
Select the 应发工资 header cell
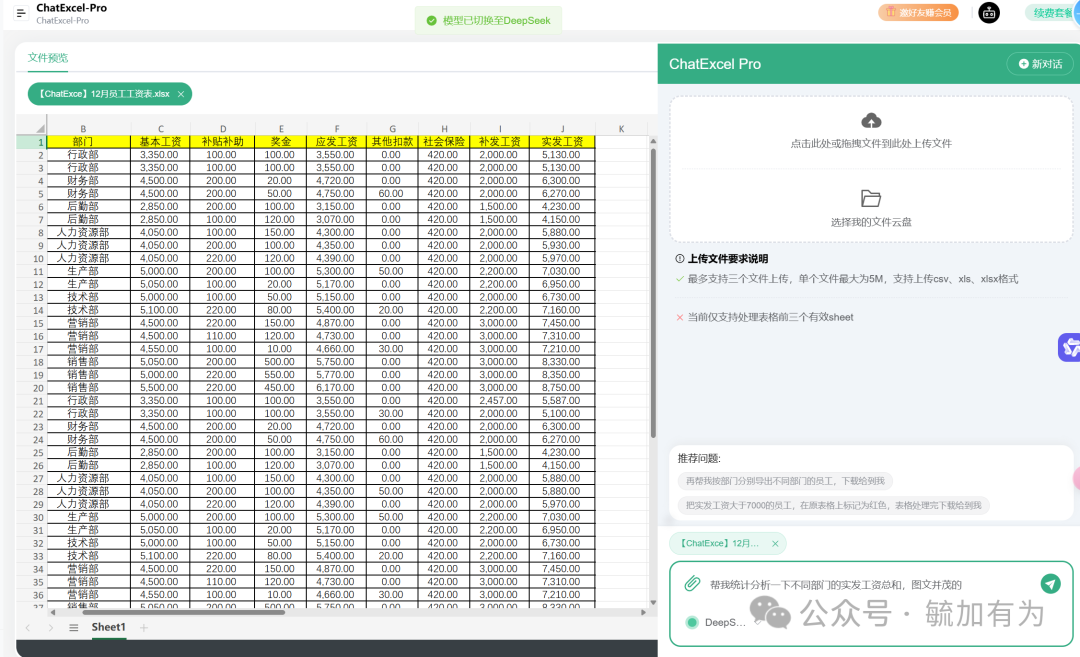(337, 142)
